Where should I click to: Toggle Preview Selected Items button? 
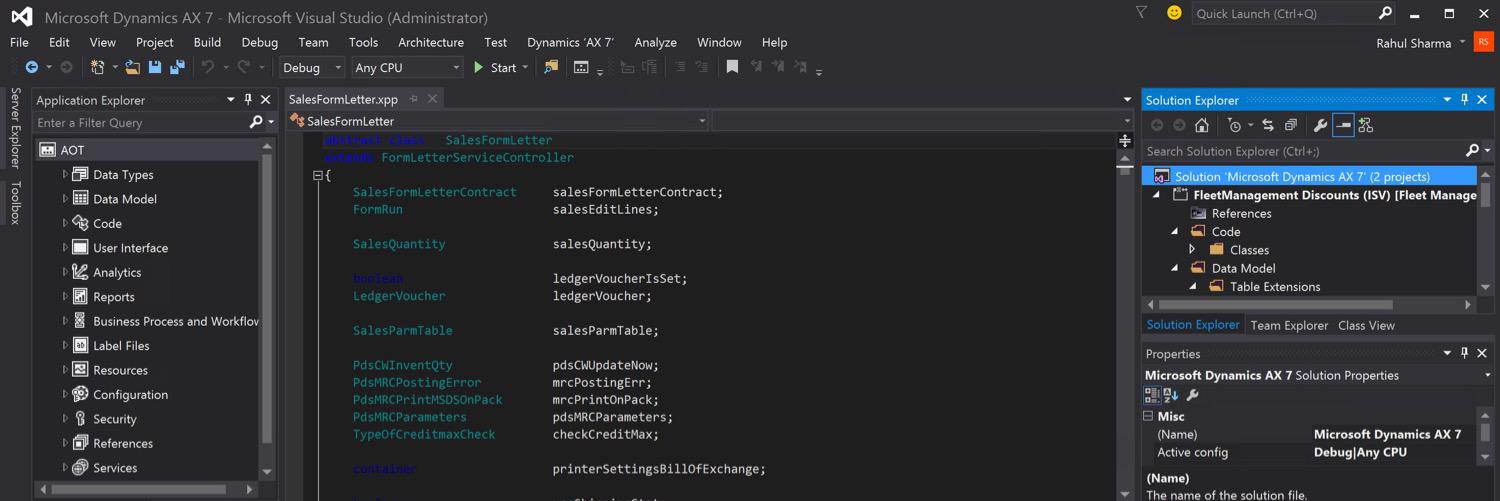tap(1343, 125)
